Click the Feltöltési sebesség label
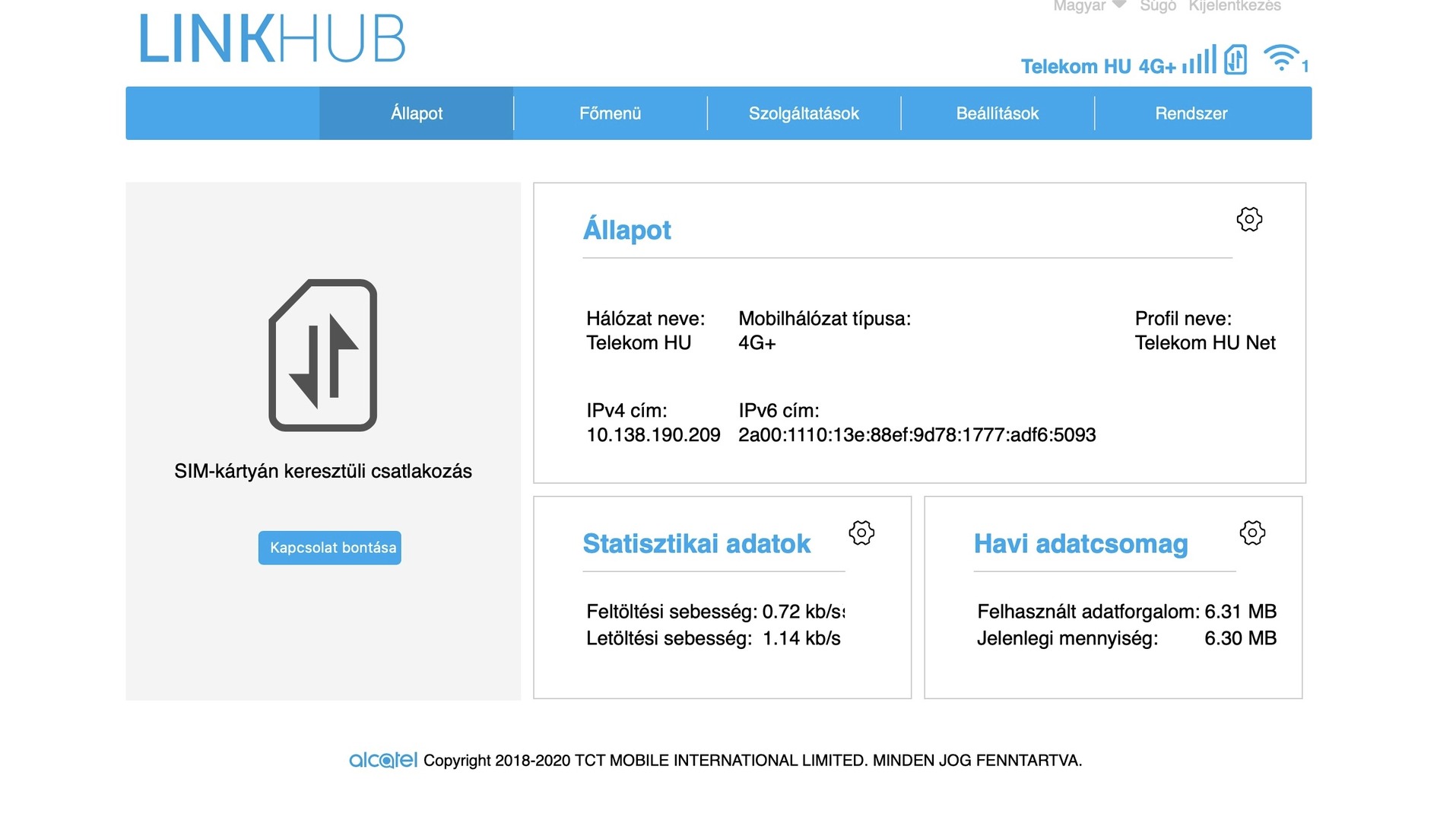The image size is (1456, 833). click(672, 612)
